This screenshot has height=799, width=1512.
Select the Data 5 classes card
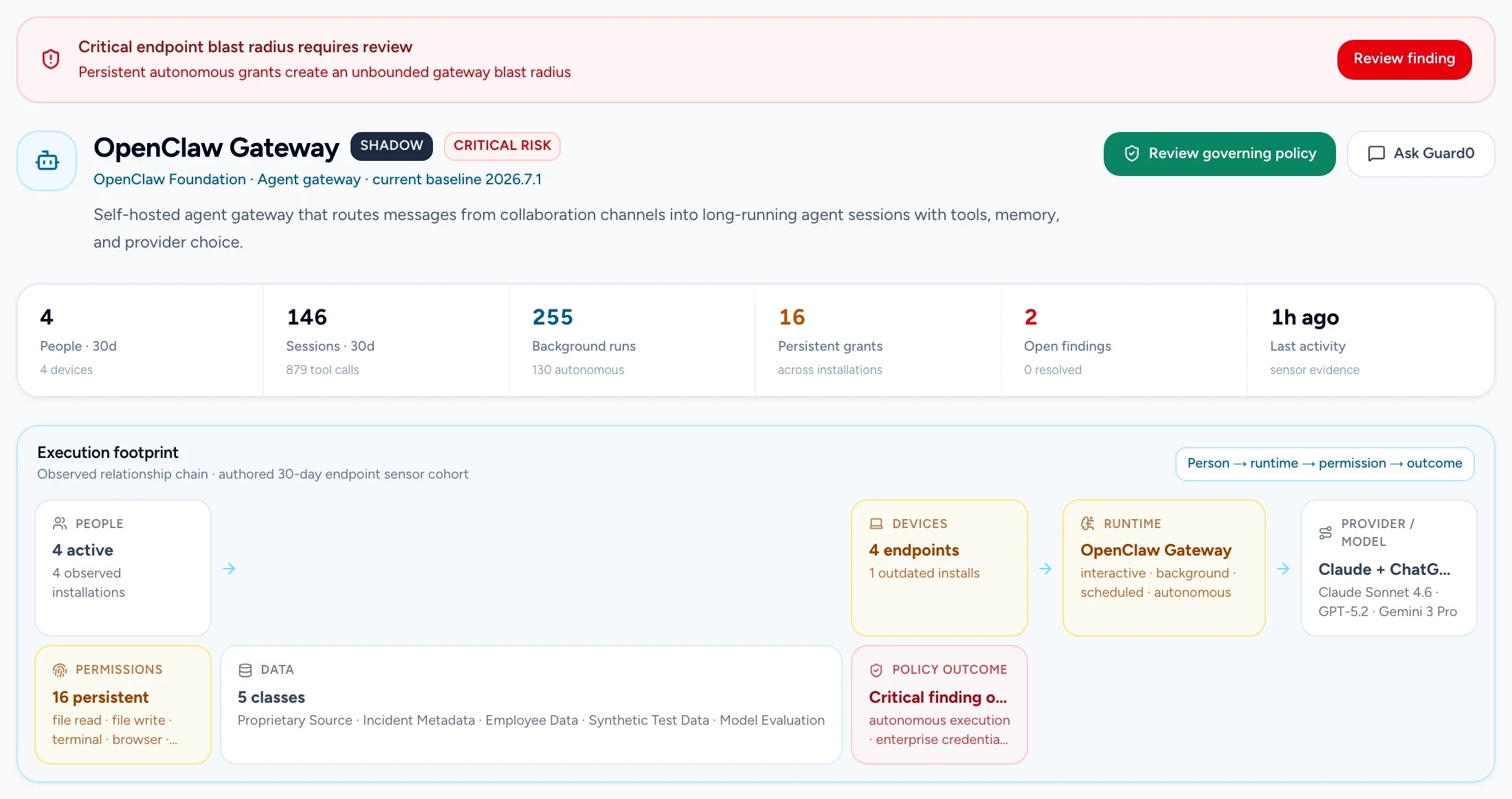pos(531,705)
